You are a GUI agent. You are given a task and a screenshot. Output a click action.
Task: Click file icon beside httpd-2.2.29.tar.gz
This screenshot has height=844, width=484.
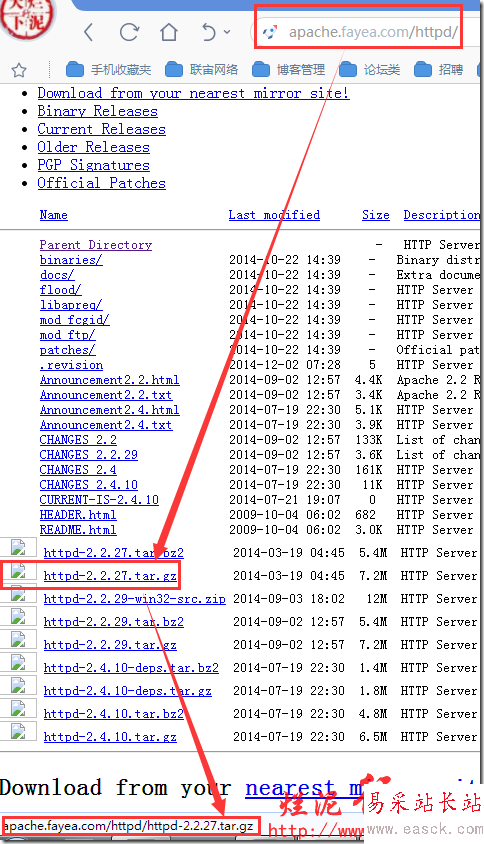coord(18,639)
